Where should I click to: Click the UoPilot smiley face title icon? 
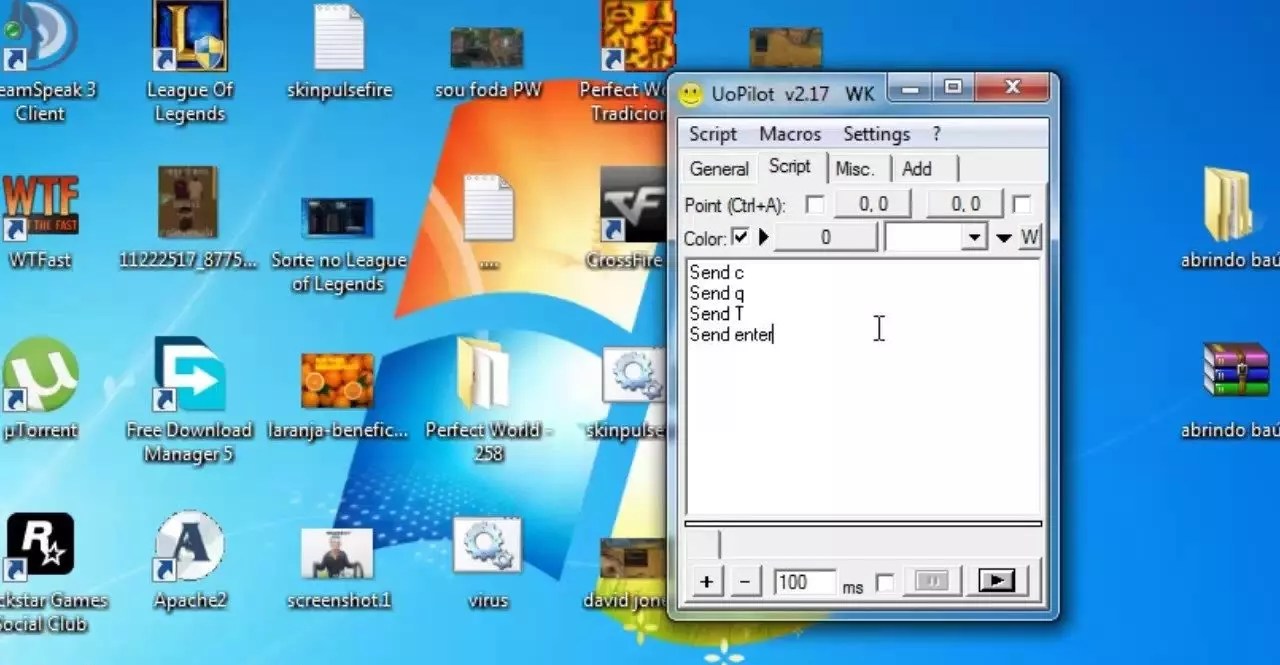[x=690, y=94]
